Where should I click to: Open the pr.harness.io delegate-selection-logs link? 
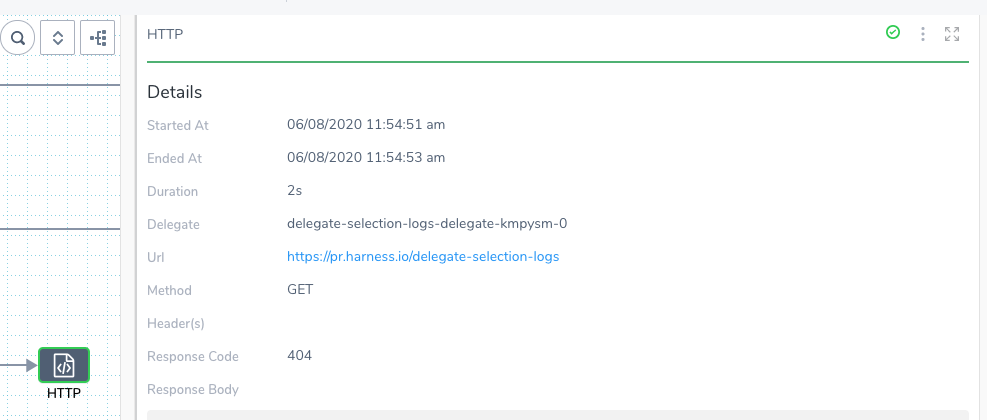(x=423, y=257)
